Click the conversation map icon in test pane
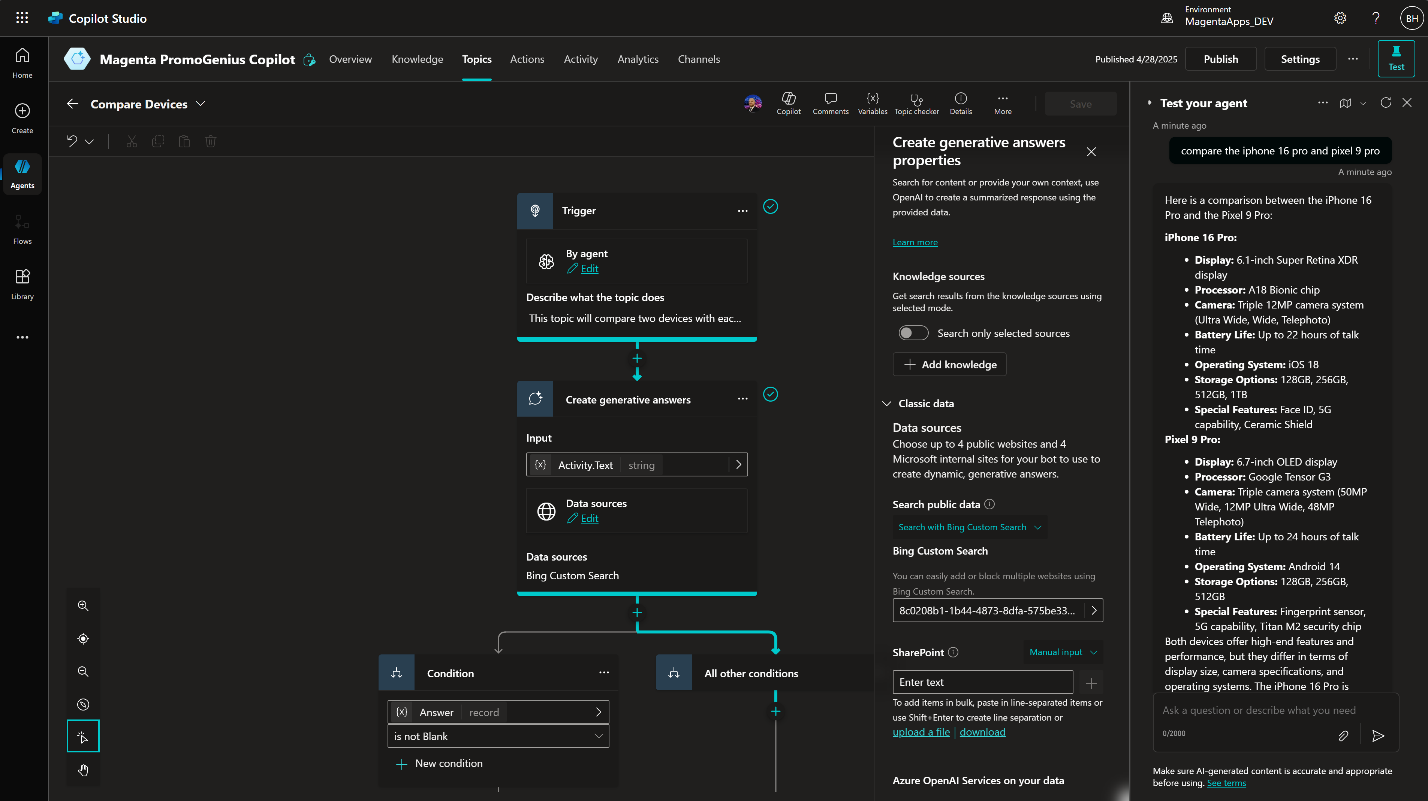 (x=1345, y=103)
